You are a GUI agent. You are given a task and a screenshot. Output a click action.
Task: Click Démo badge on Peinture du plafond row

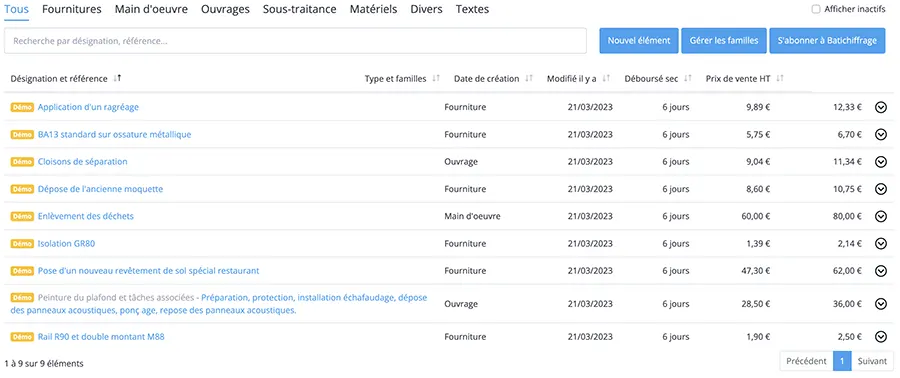pos(22,298)
